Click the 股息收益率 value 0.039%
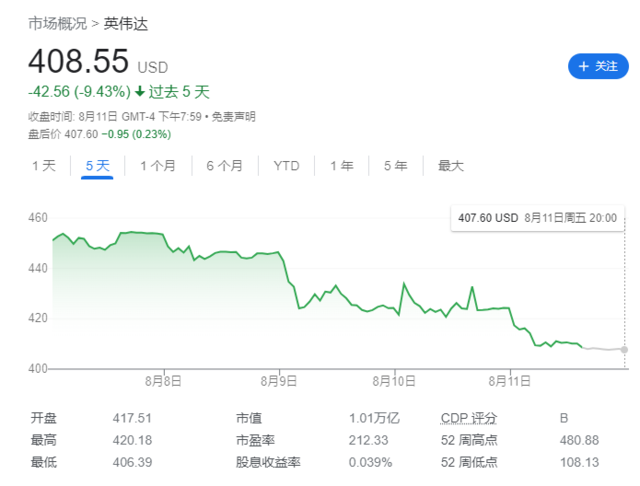640x486 pixels. [x=371, y=462]
